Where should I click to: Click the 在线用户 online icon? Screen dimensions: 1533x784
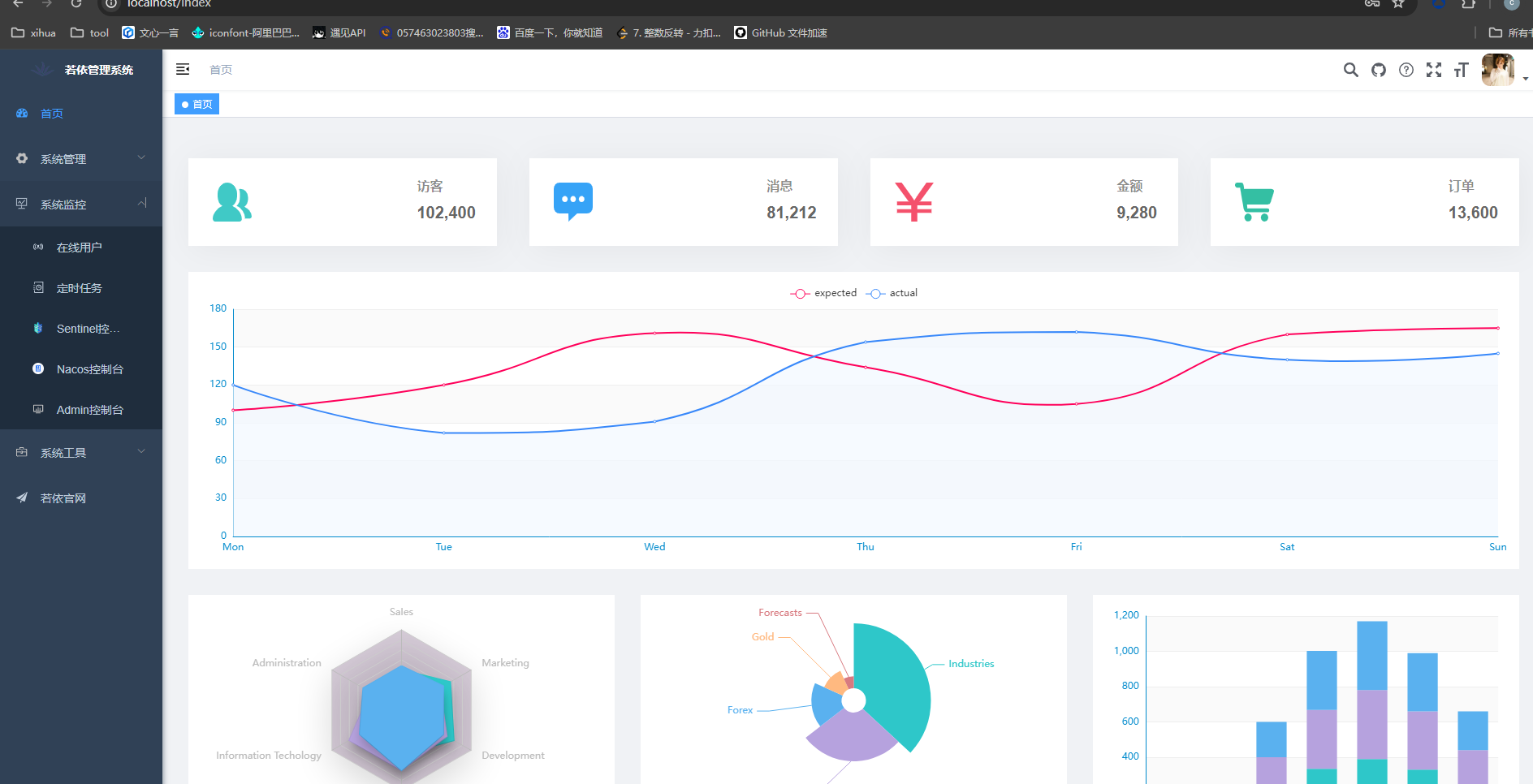(38, 247)
